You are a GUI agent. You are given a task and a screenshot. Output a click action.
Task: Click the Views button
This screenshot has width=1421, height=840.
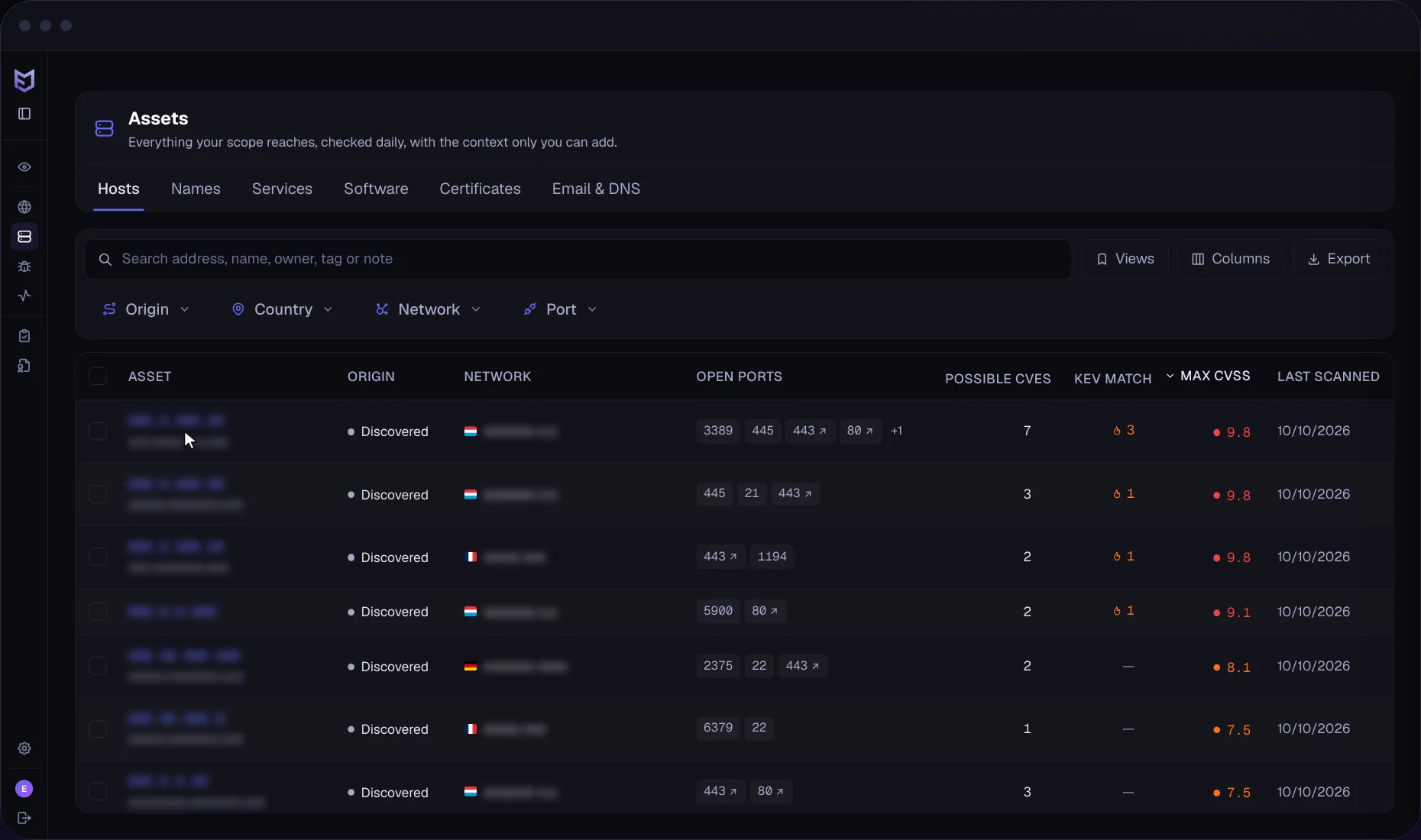(x=1125, y=260)
